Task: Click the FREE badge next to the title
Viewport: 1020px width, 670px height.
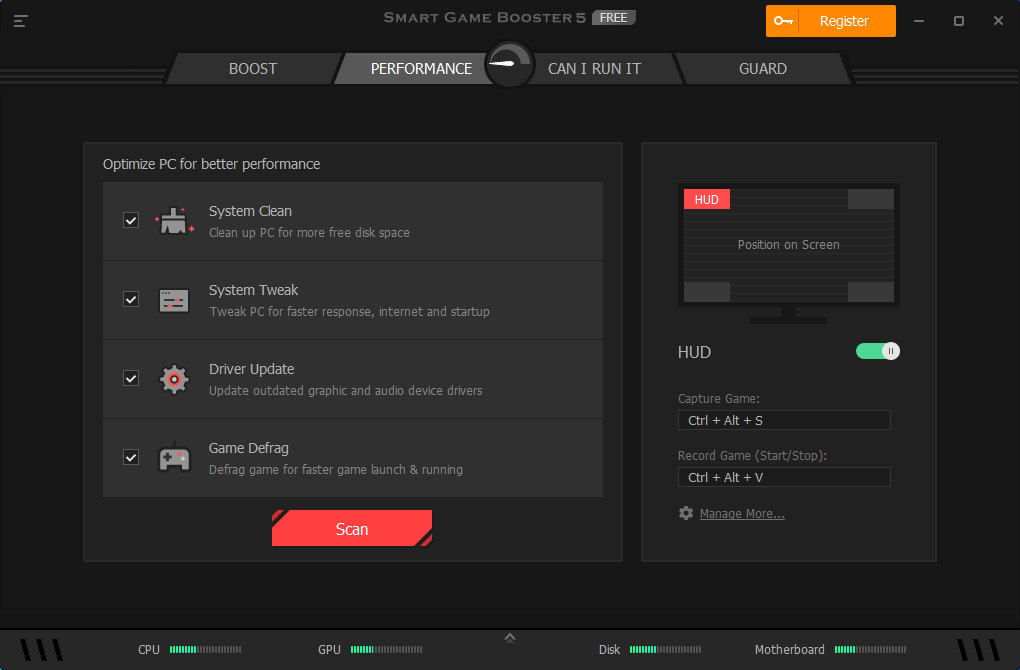Action: (x=614, y=17)
